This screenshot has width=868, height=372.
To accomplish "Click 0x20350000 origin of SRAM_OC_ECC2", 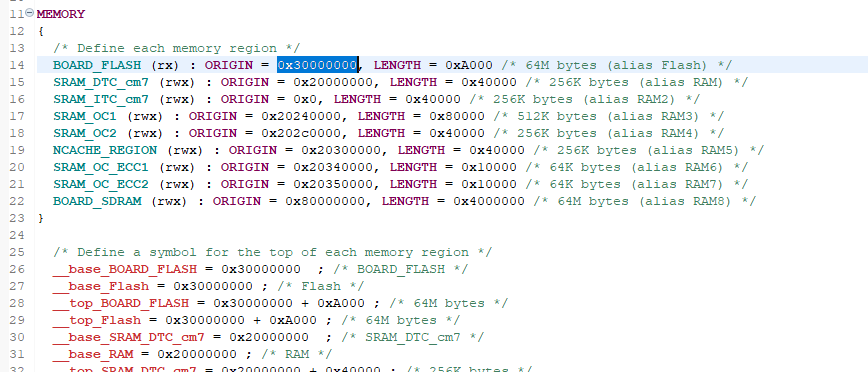I will coord(333,184).
